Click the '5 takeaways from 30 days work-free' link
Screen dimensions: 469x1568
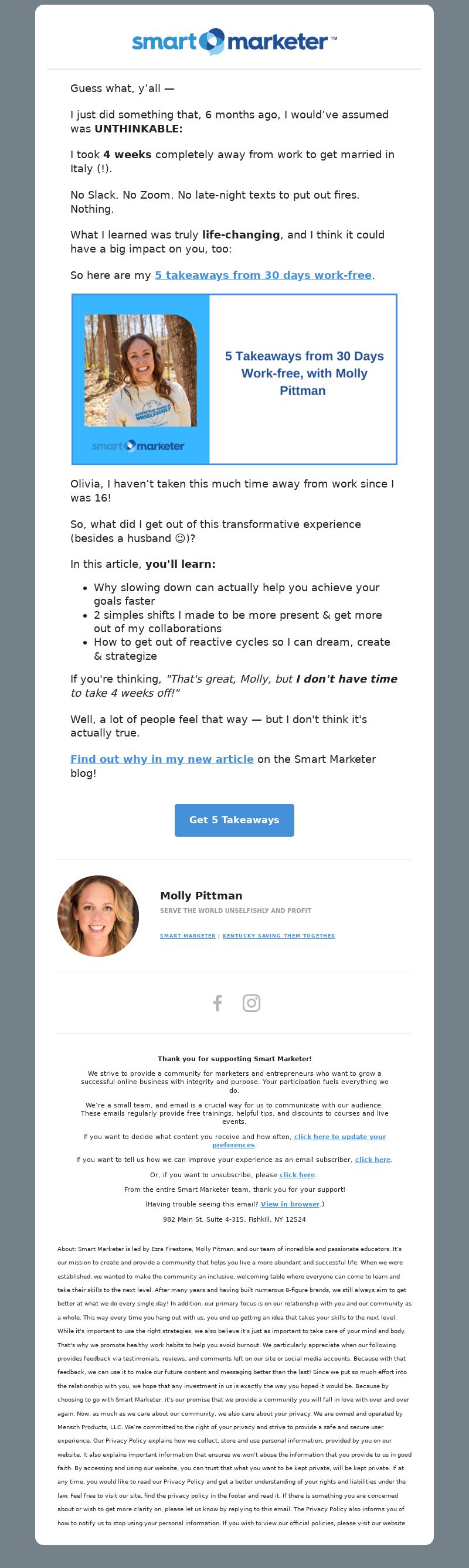pos(263,275)
